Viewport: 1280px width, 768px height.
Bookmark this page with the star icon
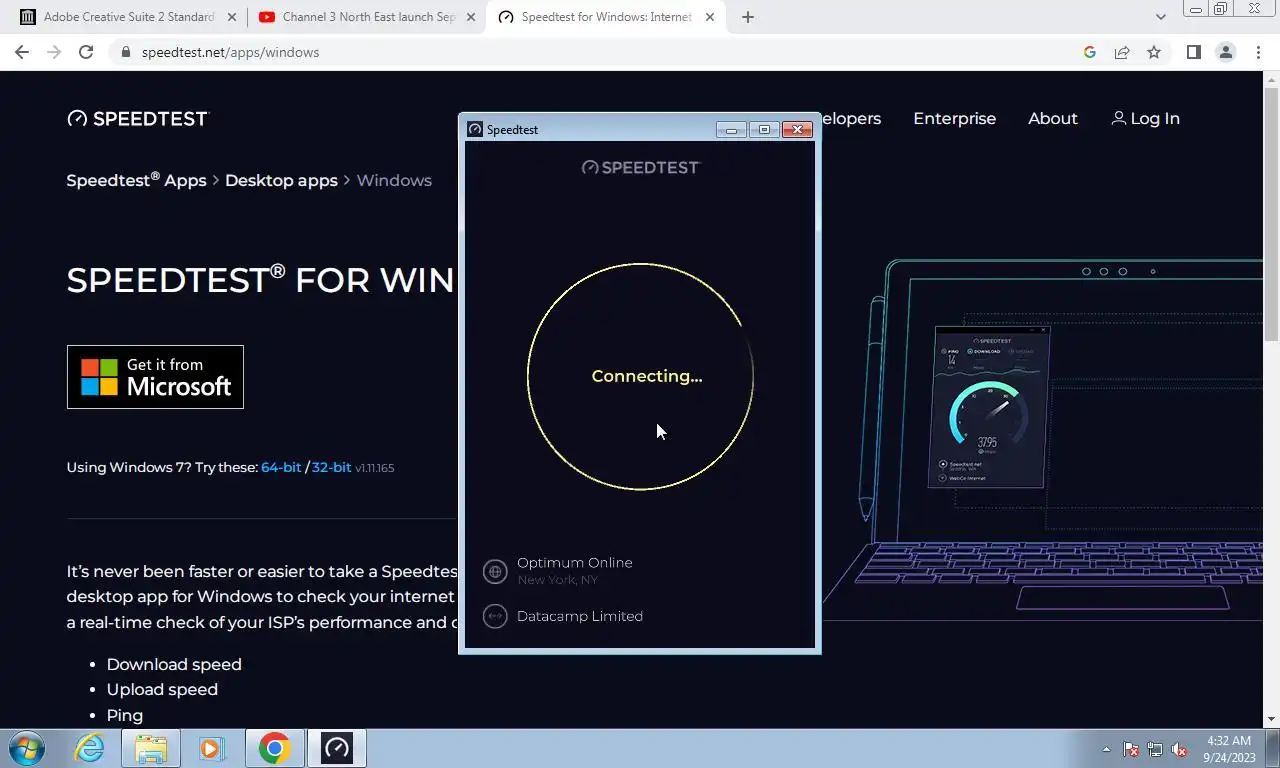1154,52
